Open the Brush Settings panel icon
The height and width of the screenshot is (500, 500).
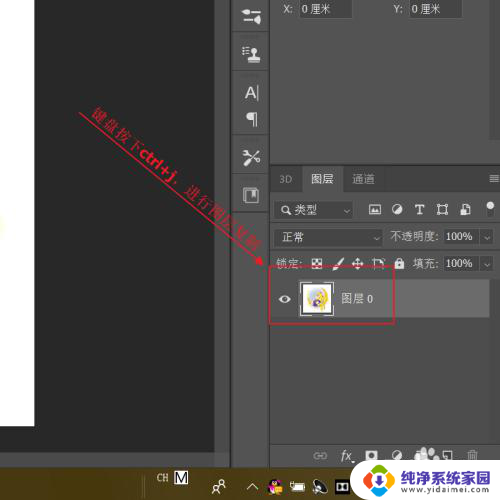[251, 16]
